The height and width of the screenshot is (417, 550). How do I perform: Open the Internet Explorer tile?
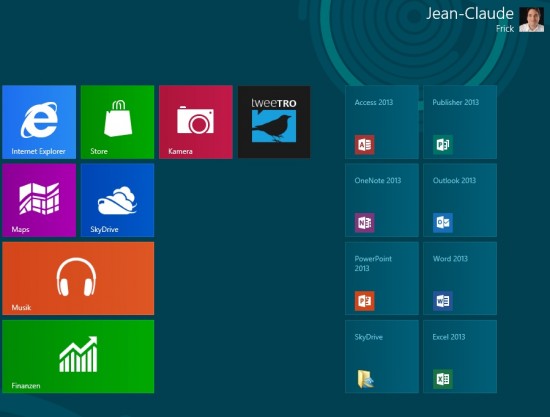click(39, 122)
